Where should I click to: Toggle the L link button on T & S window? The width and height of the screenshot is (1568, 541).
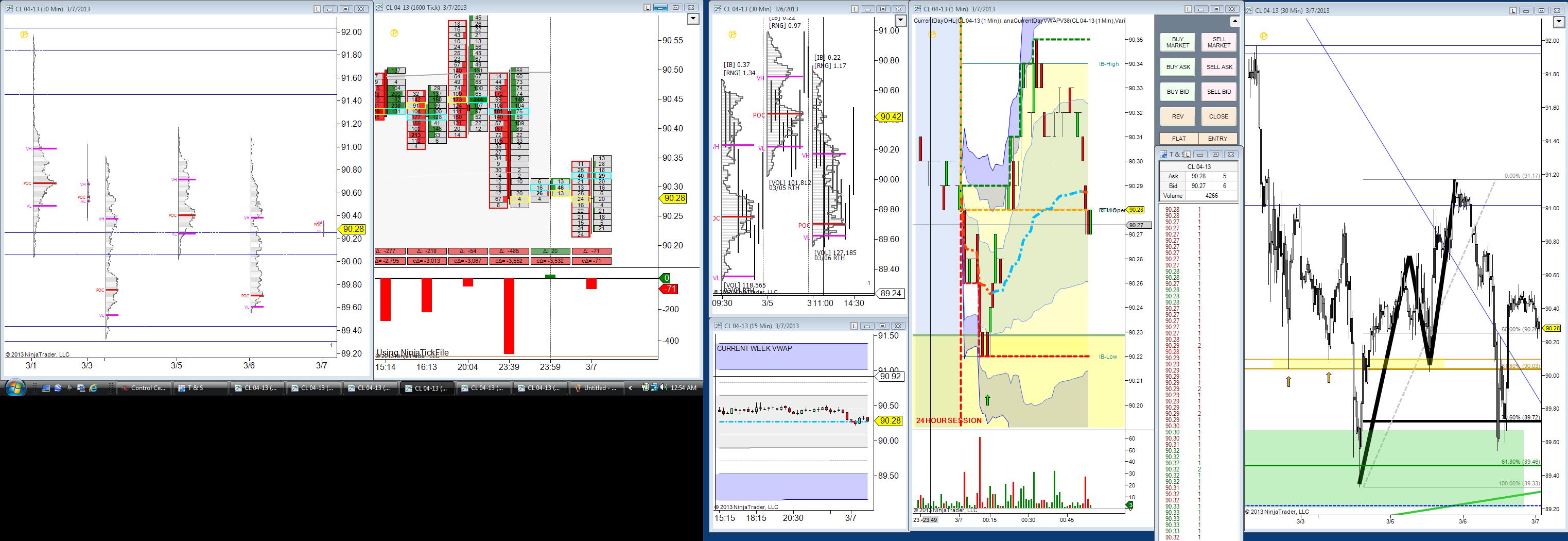(1187, 155)
